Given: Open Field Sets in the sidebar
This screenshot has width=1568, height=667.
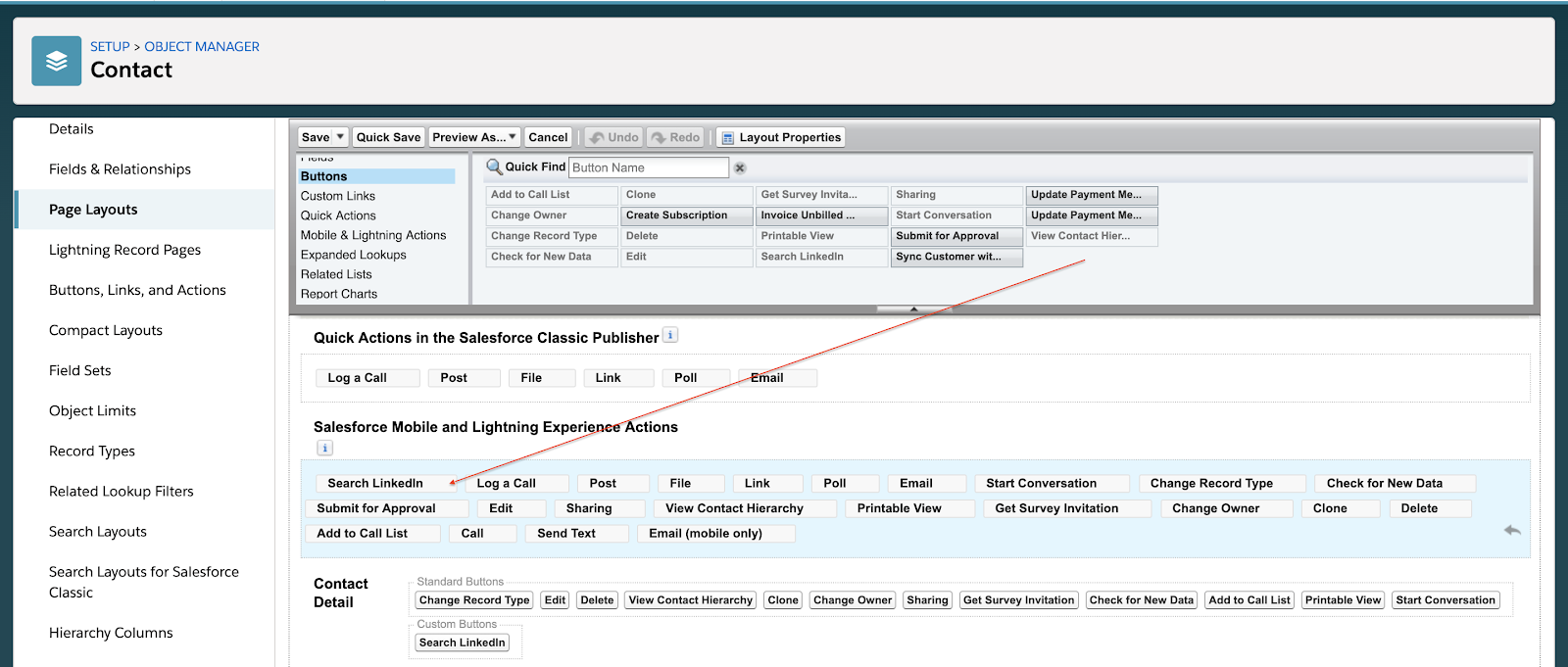Looking at the screenshot, I should click(80, 370).
